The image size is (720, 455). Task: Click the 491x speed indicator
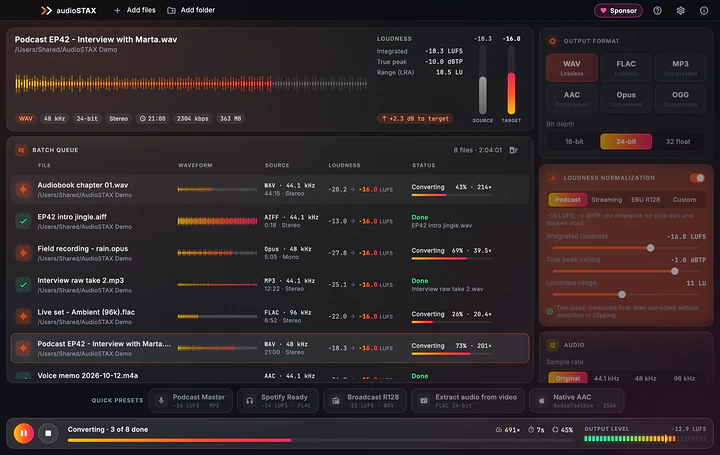click(508, 430)
